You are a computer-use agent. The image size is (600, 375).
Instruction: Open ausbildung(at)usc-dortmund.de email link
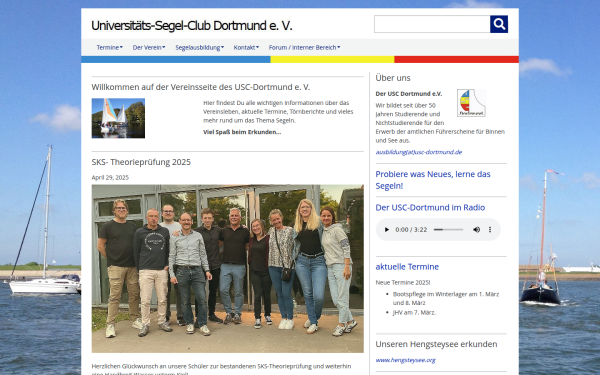(419, 152)
